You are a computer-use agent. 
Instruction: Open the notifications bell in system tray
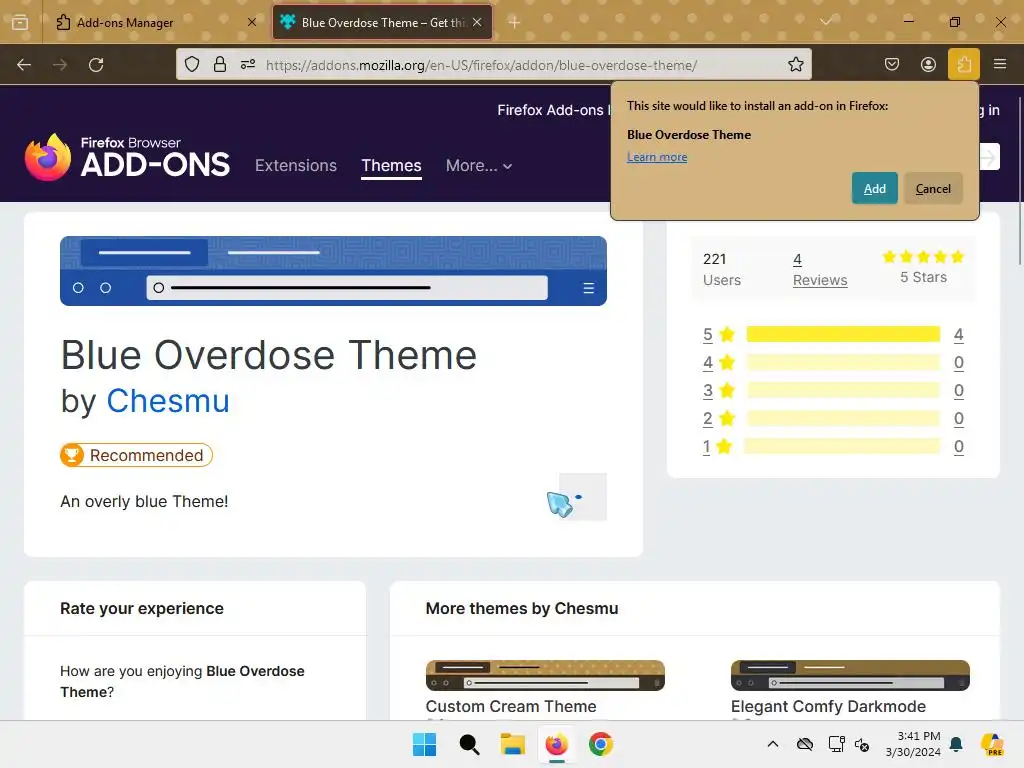click(957, 744)
